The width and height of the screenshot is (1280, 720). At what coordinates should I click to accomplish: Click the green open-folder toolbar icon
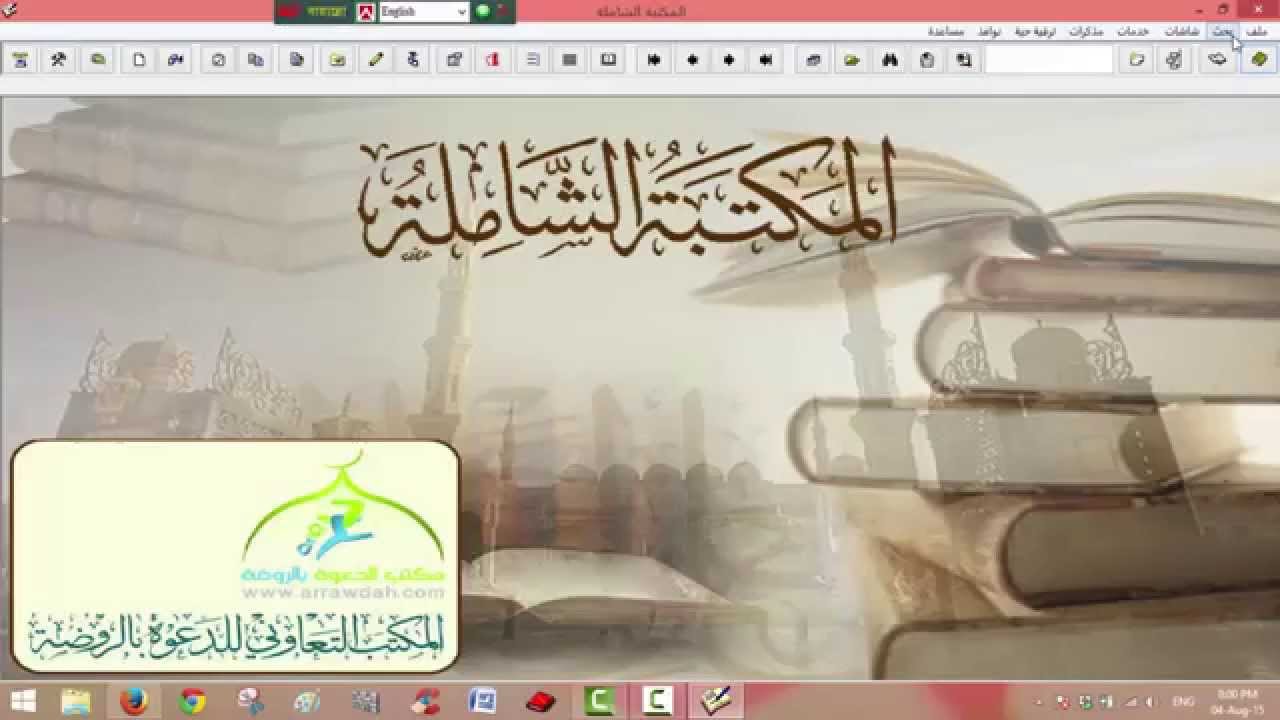pos(851,60)
